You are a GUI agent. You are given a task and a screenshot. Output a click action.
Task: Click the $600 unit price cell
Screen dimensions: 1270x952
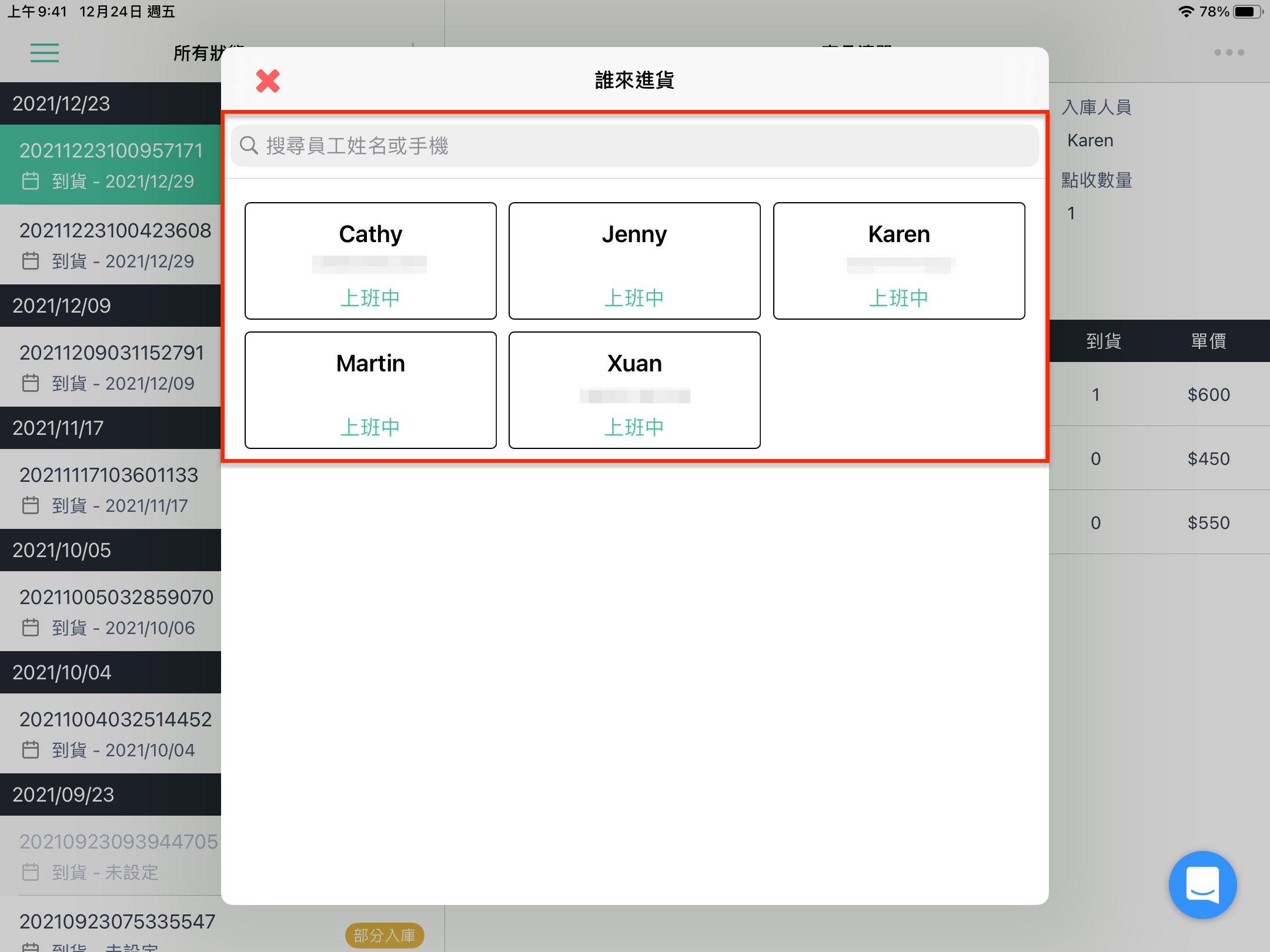click(x=1208, y=394)
